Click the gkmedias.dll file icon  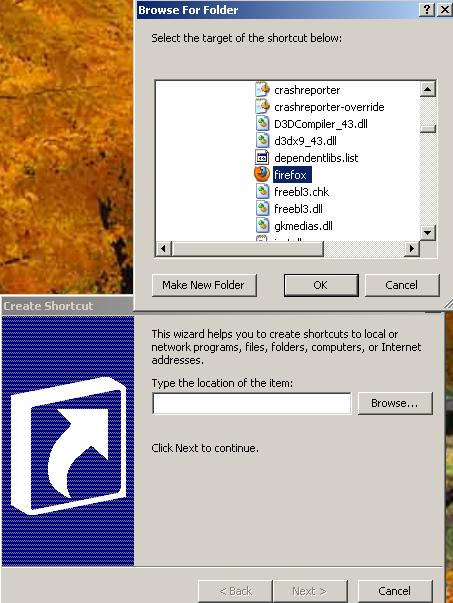coord(262,225)
